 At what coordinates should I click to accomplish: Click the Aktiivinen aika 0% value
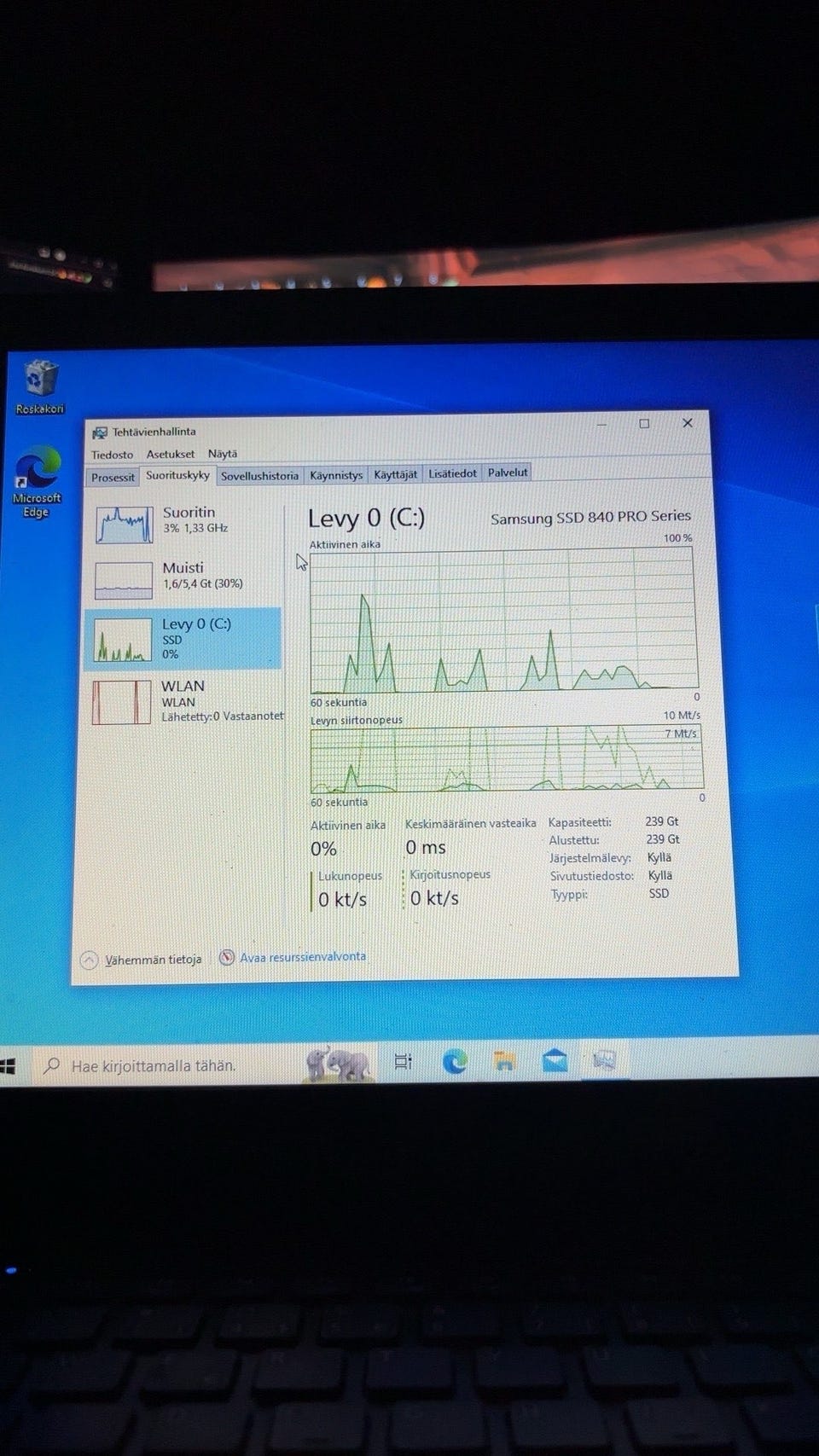pos(323,850)
